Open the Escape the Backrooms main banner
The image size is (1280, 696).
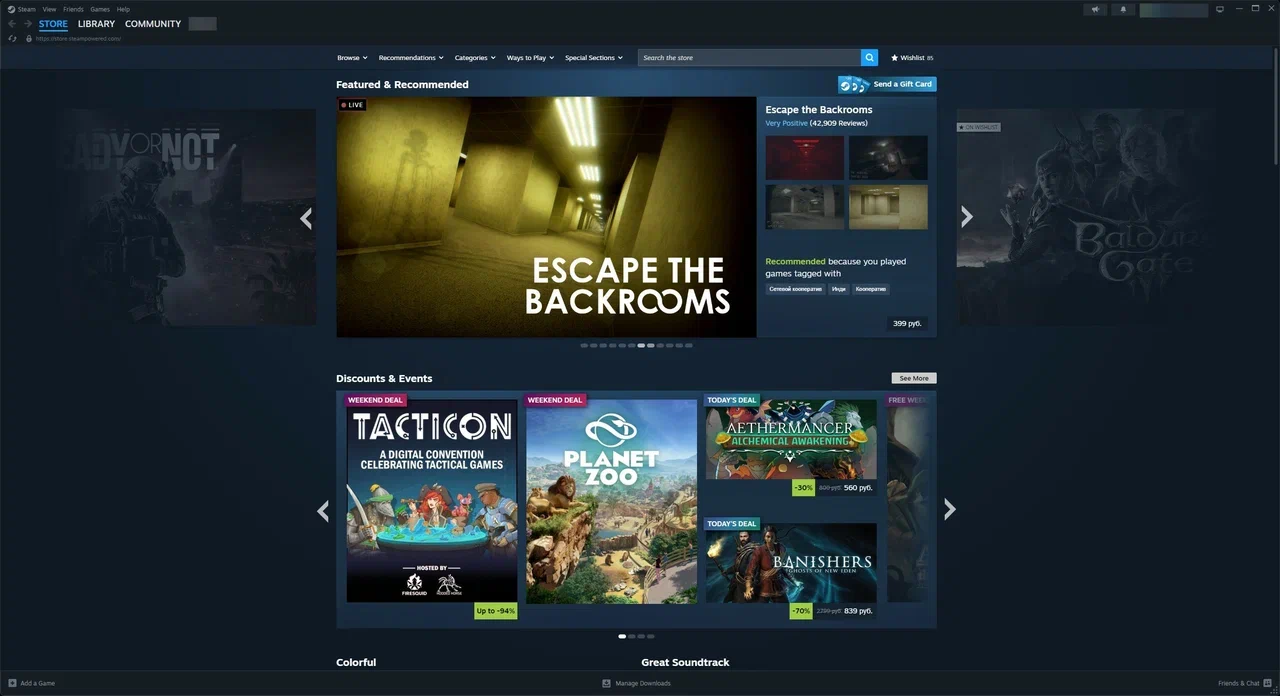[x=546, y=217]
